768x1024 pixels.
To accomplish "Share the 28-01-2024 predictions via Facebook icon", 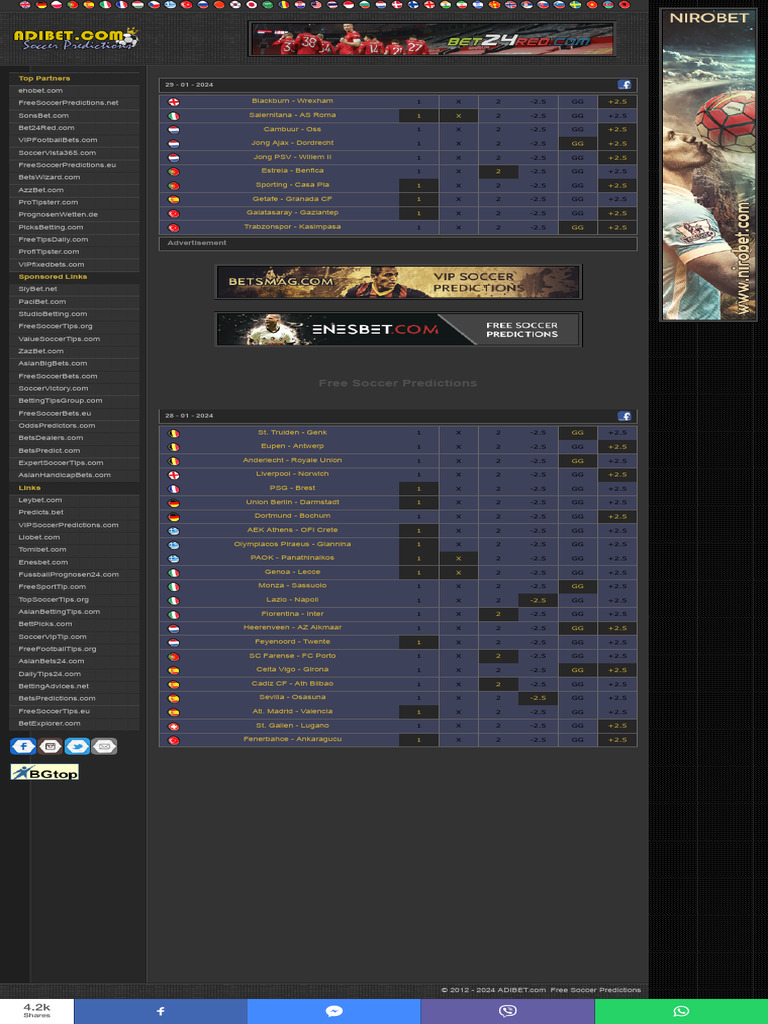I will click(624, 416).
